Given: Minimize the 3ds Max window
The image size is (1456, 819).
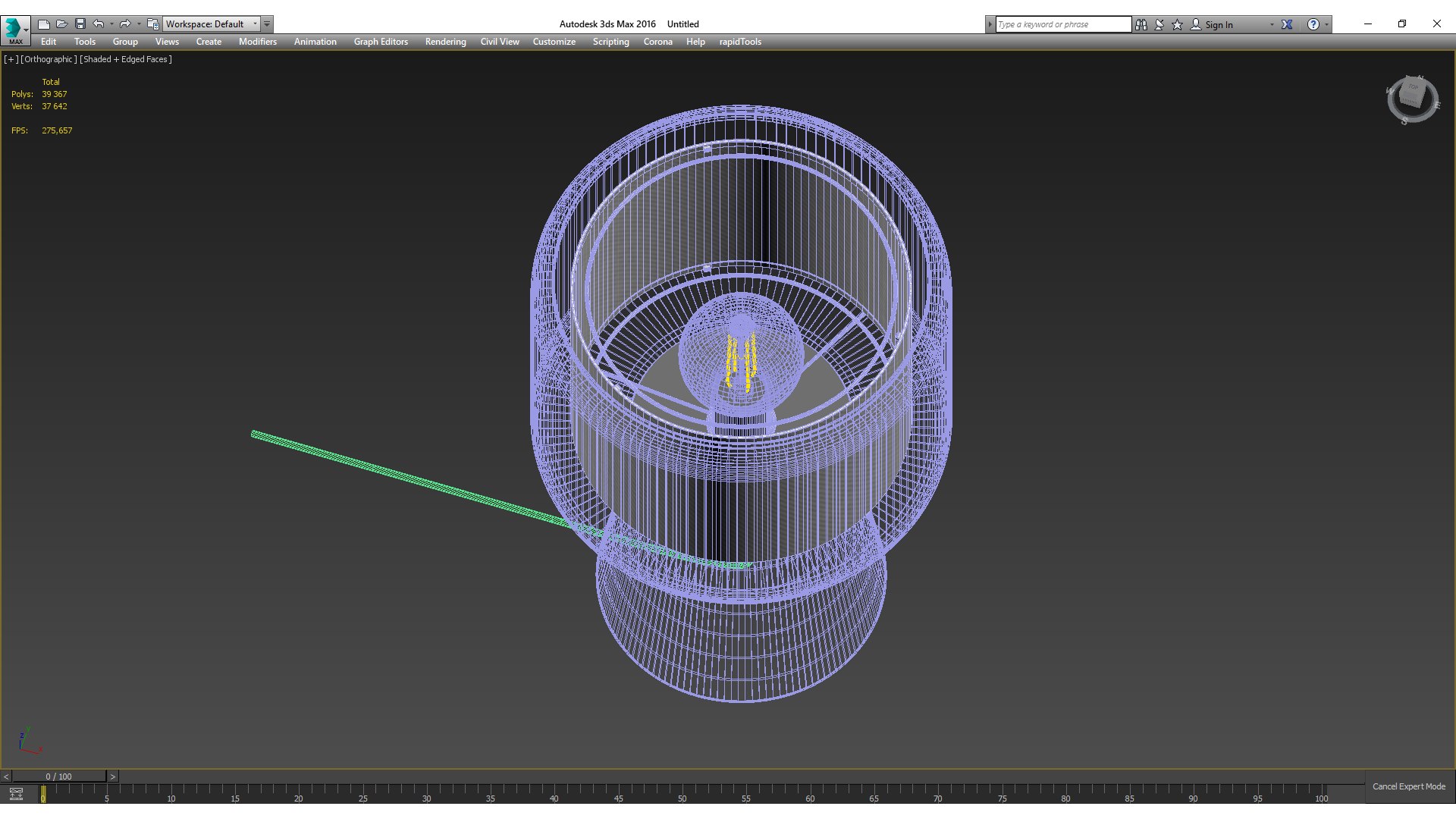Looking at the screenshot, I should (1368, 24).
